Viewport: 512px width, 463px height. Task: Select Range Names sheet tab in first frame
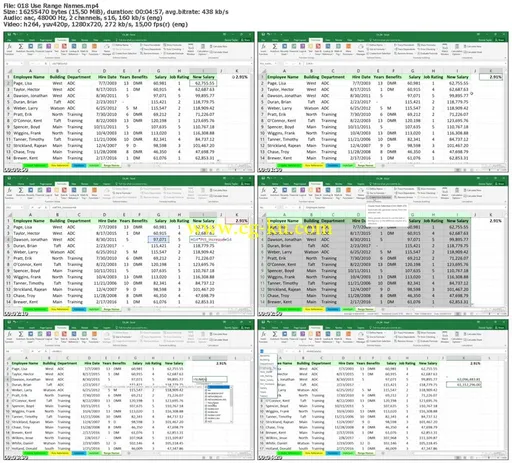112,166
